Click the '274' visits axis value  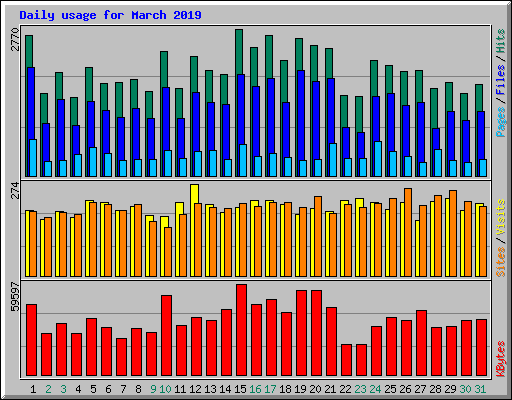15,190
